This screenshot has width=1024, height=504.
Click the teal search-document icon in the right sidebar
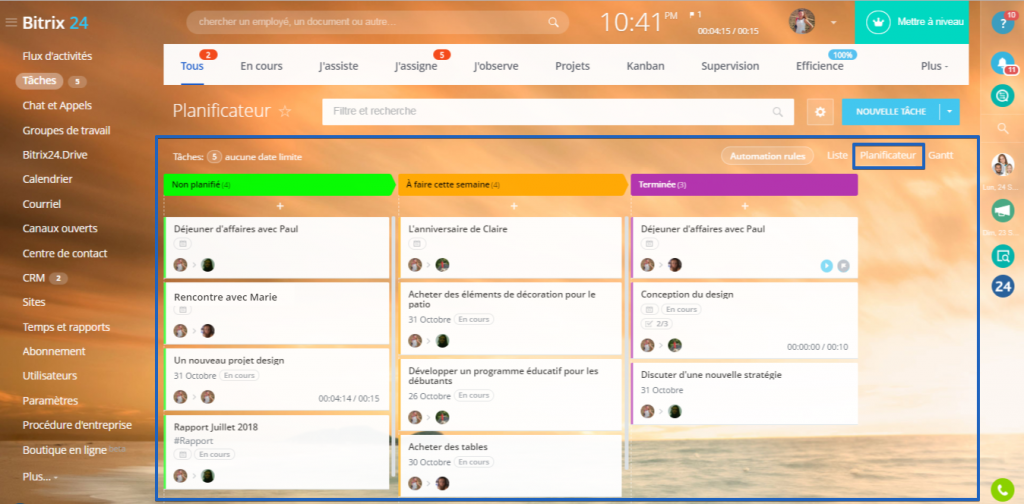[1002, 255]
